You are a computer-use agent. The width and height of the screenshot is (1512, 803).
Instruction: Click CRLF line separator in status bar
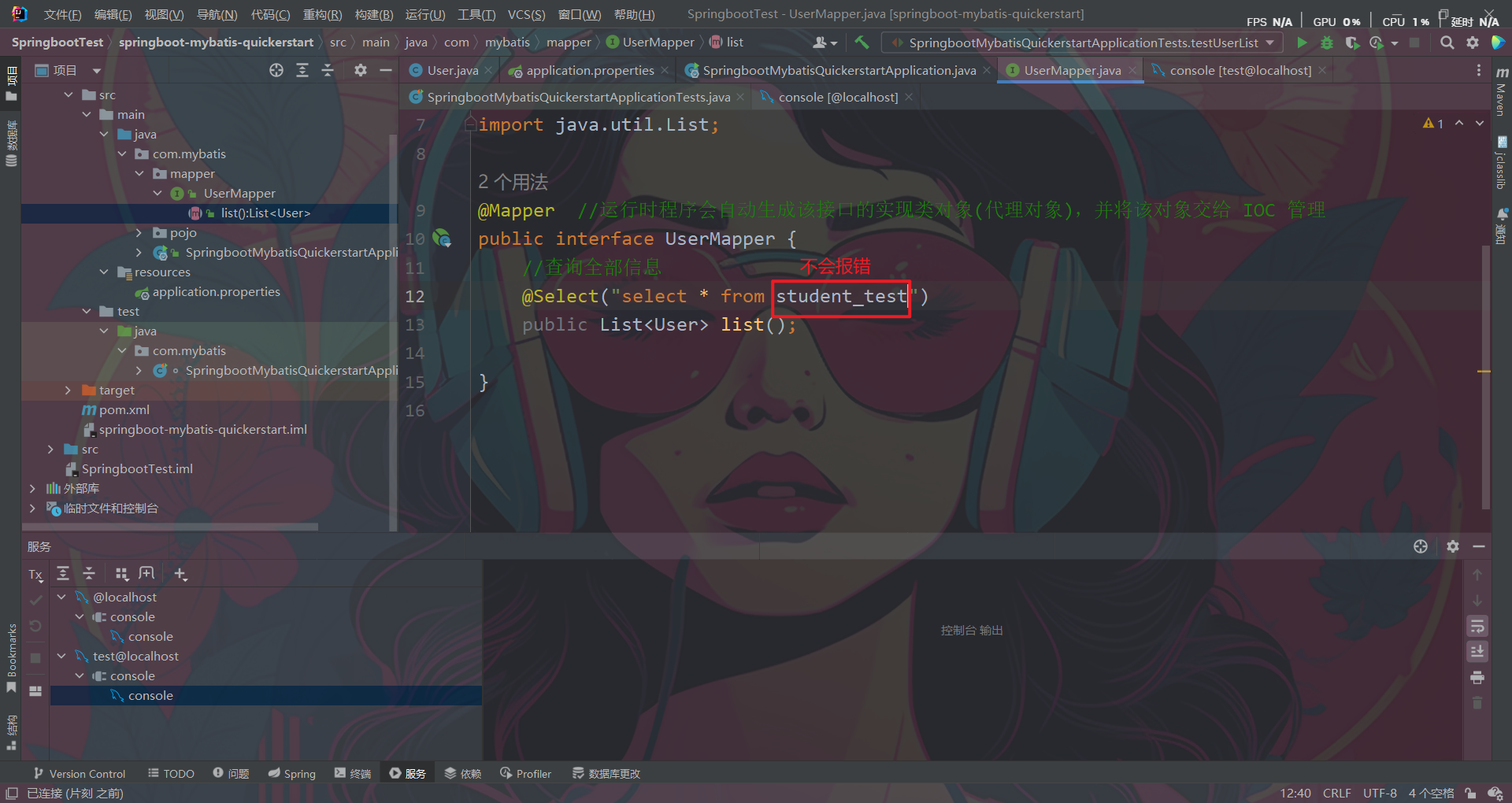click(x=1336, y=794)
